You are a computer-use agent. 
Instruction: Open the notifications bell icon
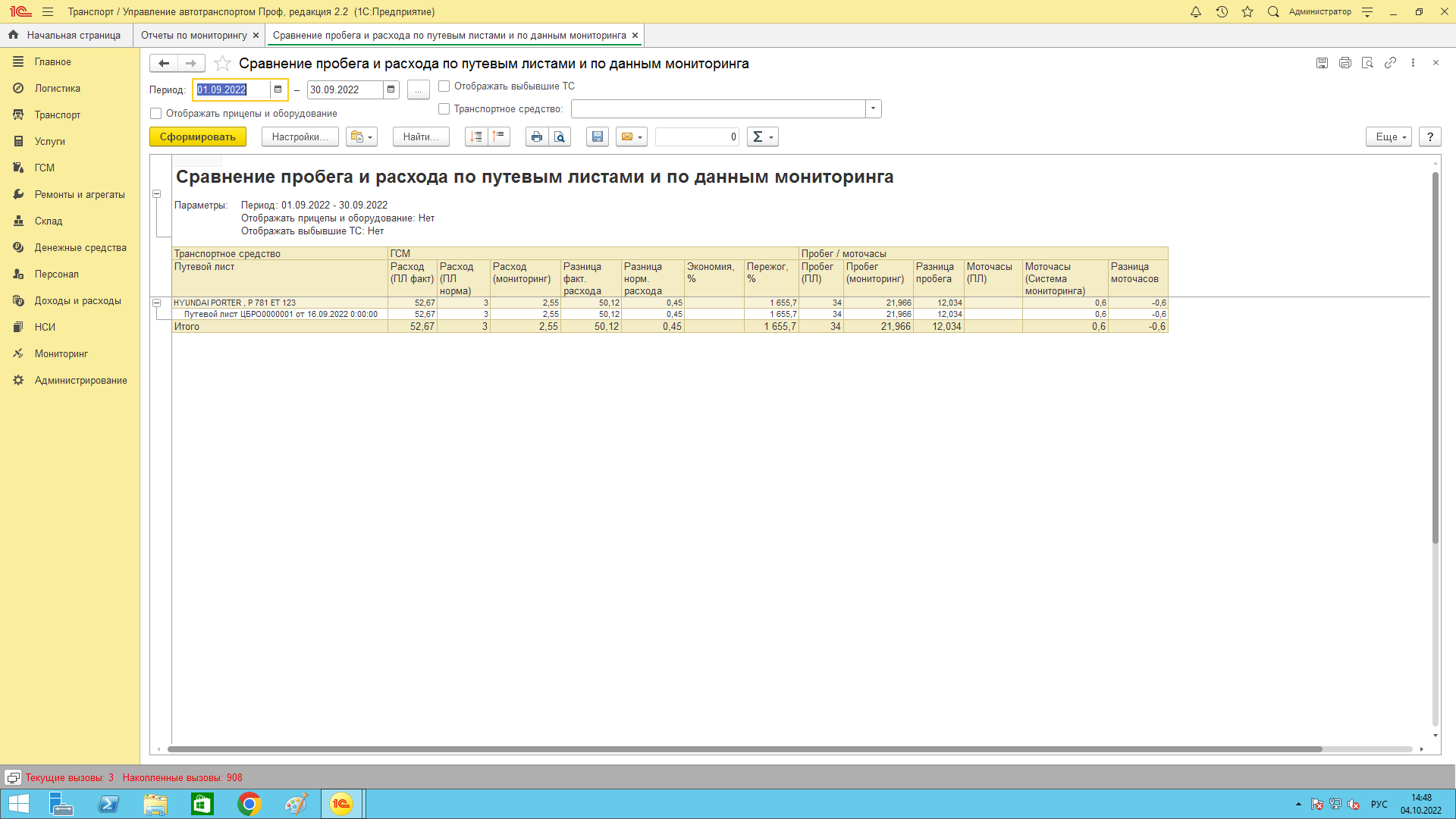pyautogui.click(x=1196, y=12)
